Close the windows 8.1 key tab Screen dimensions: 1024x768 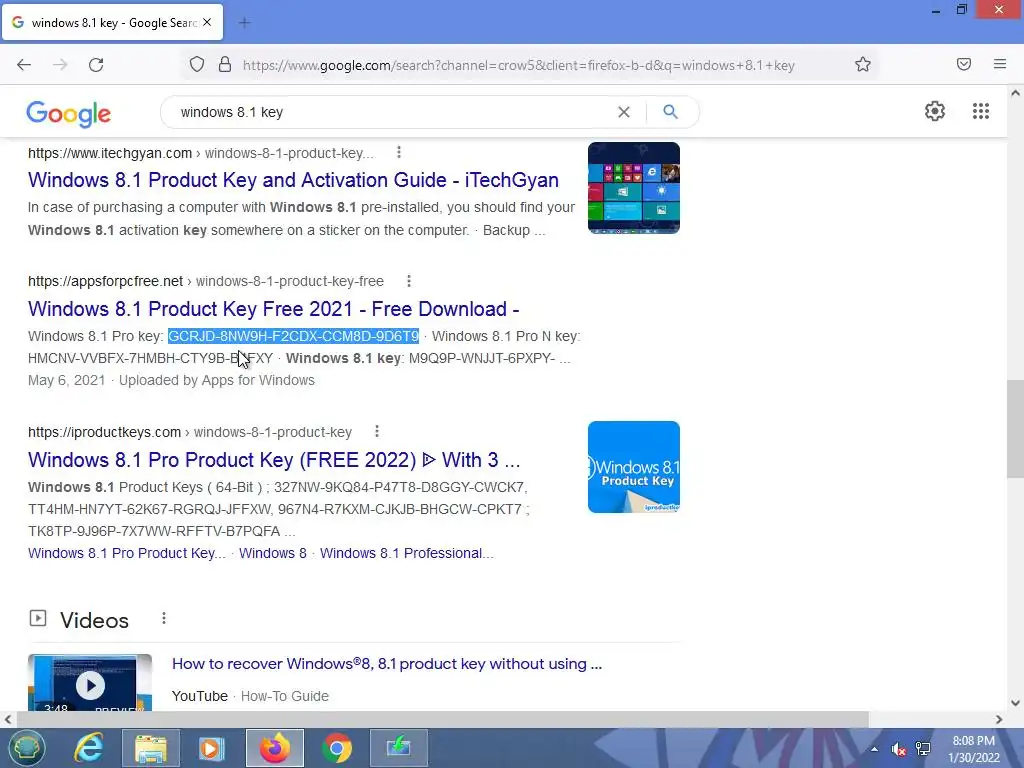pyautogui.click(x=207, y=22)
